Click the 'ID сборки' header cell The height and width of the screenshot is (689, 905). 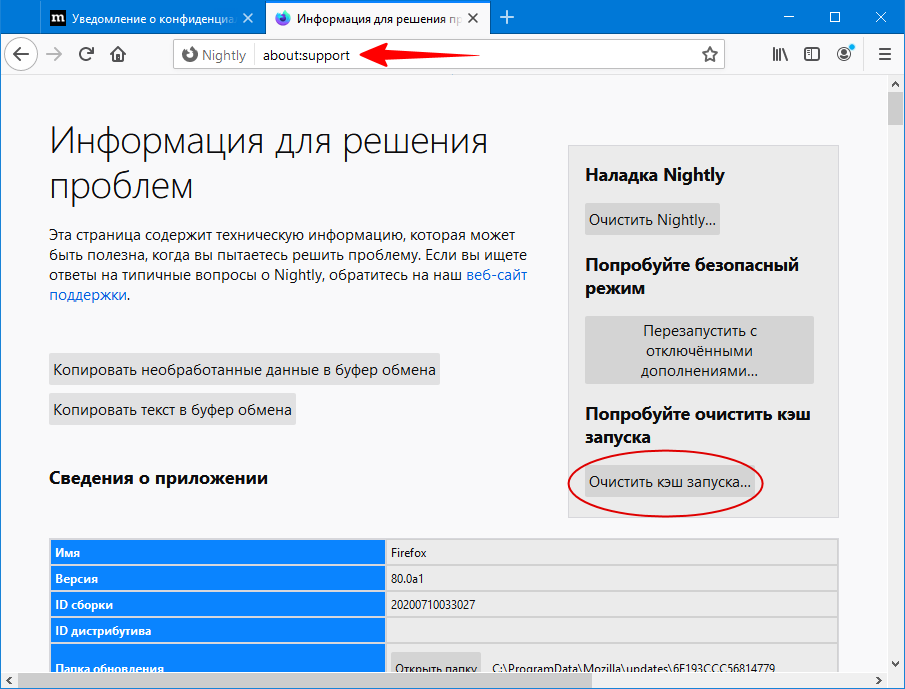218,604
